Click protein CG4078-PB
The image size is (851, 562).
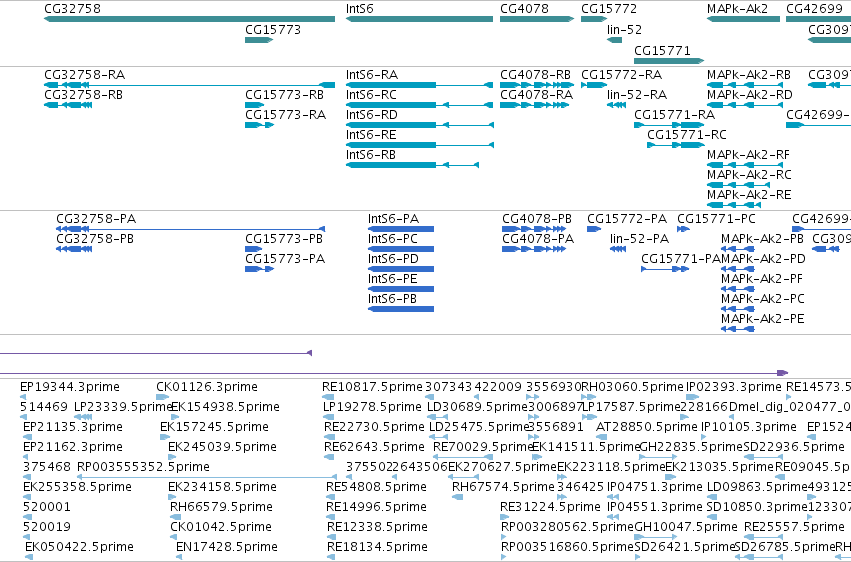(x=534, y=229)
